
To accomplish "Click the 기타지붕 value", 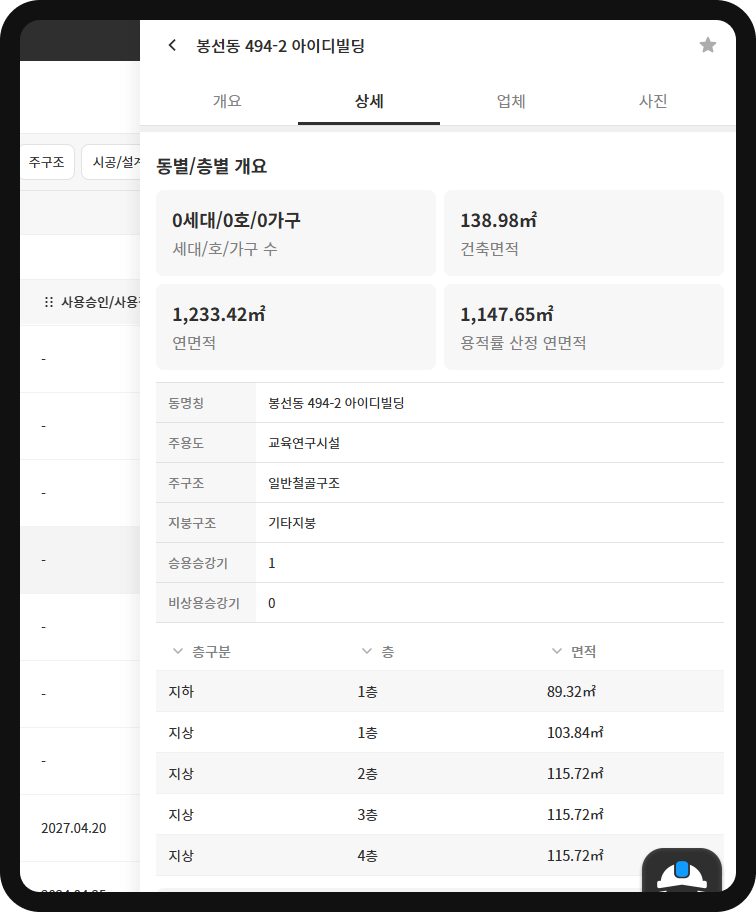I will (292, 523).
